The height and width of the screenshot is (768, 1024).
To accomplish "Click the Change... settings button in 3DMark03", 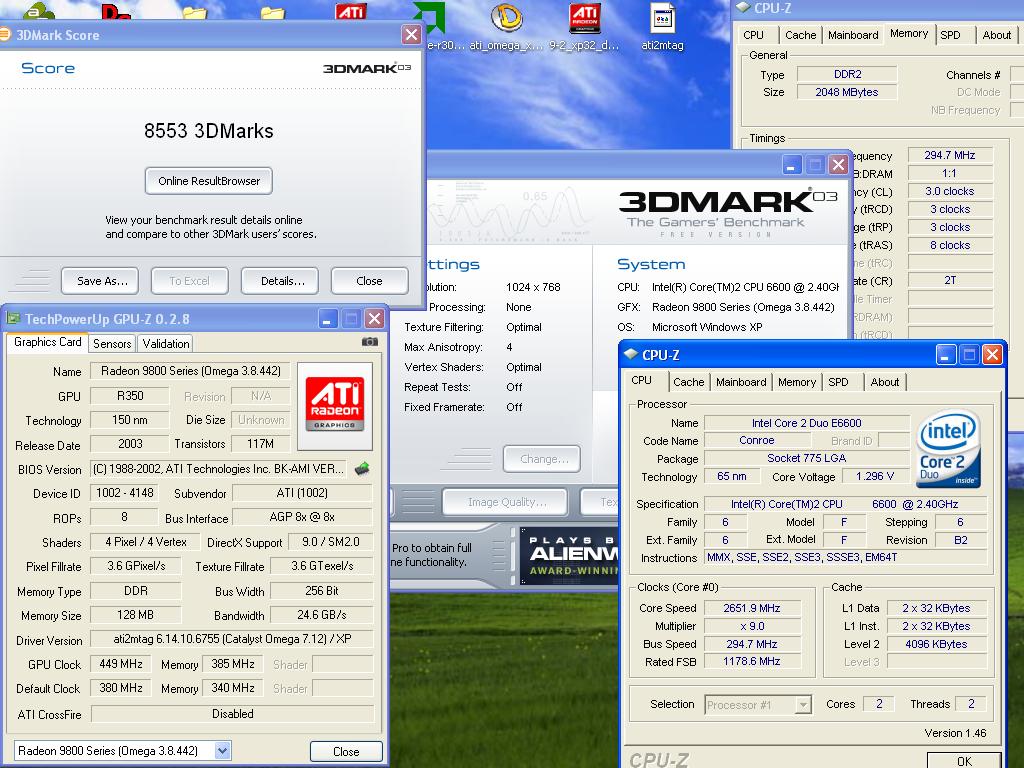I will 542,459.
